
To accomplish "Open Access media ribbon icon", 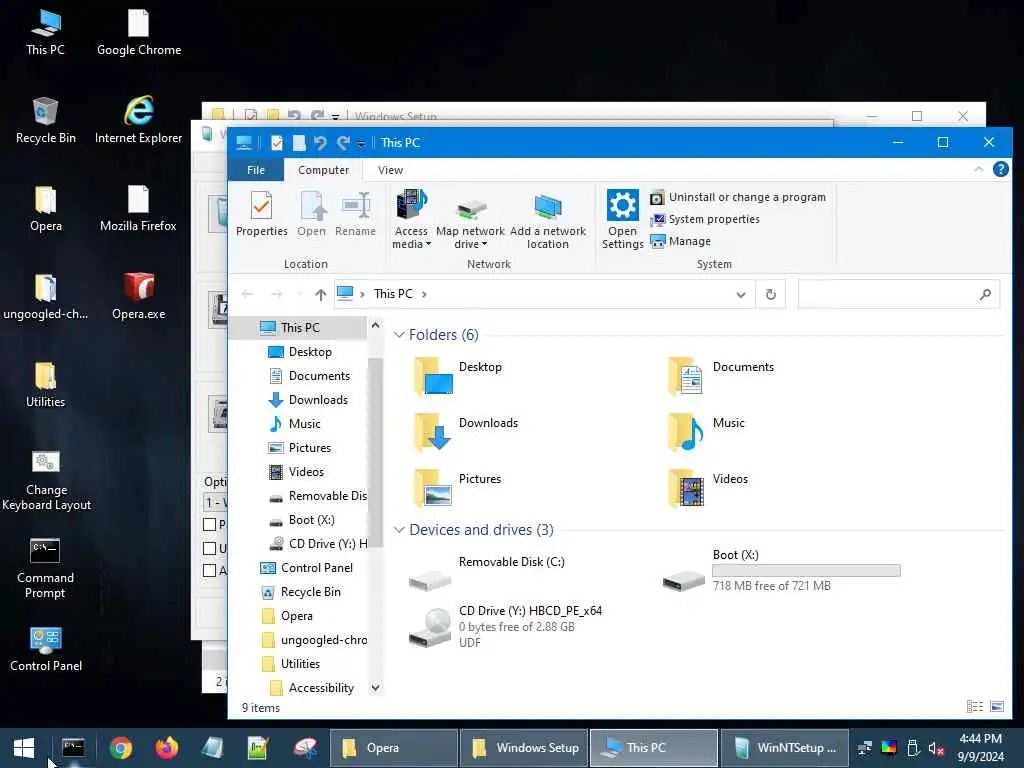I will [x=411, y=218].
